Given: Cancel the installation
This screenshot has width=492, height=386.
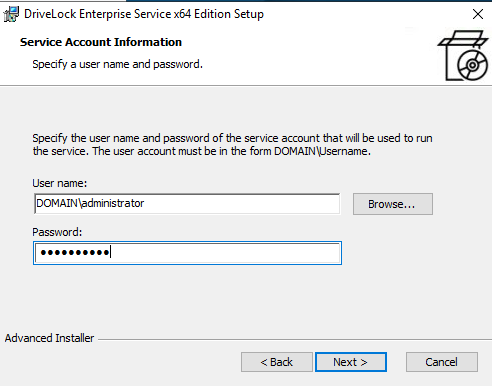Looking at the screenshot, I should 442,362.
